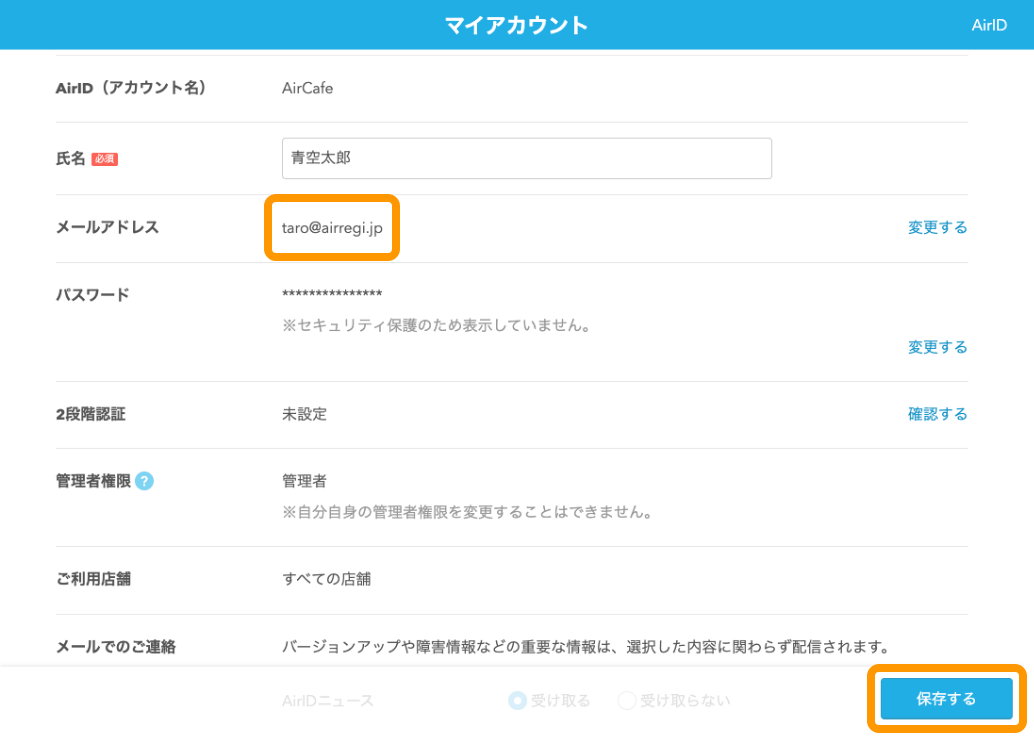Screen dimensions: 1034x742
Task: Open the AirID link in the header
Action: coord(989,25)
